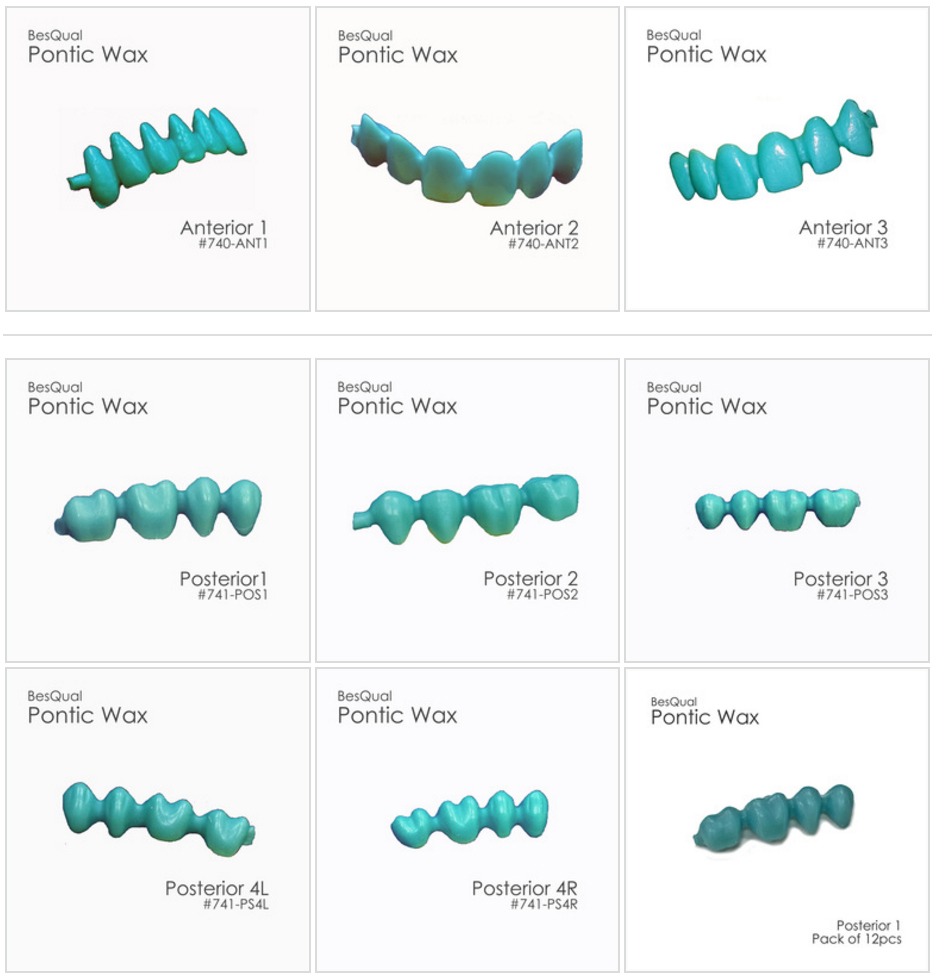Image resolution: width=935 pixels, height=980 pixels.
Task: Open the Anterior 1 pontic wax image
Action: [157, 158]
